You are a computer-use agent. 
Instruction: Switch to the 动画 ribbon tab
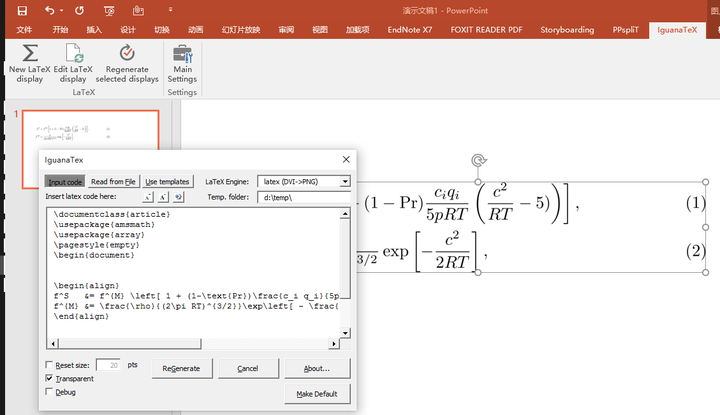(196, 30)
